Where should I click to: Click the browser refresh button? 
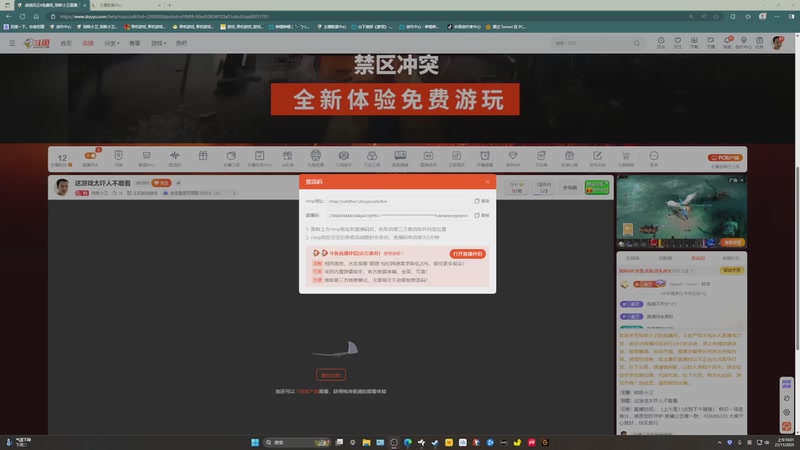[x=22, y=16]
